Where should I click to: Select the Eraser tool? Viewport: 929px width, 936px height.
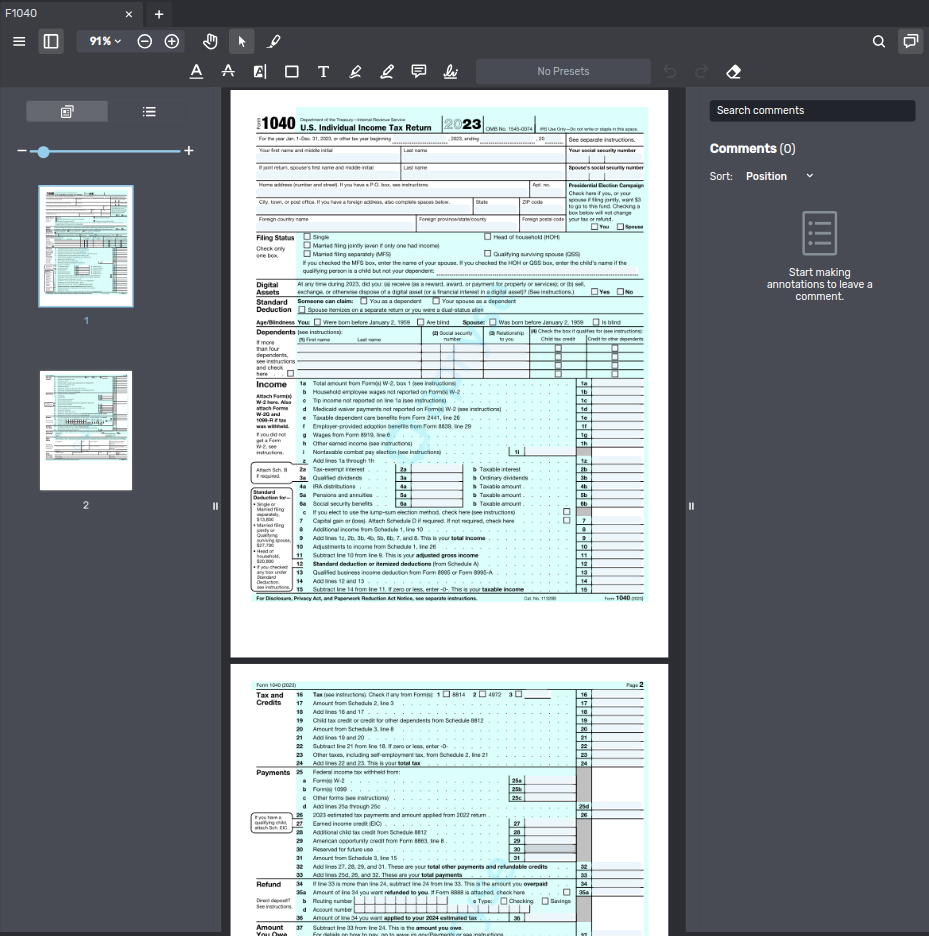[733, 71]
